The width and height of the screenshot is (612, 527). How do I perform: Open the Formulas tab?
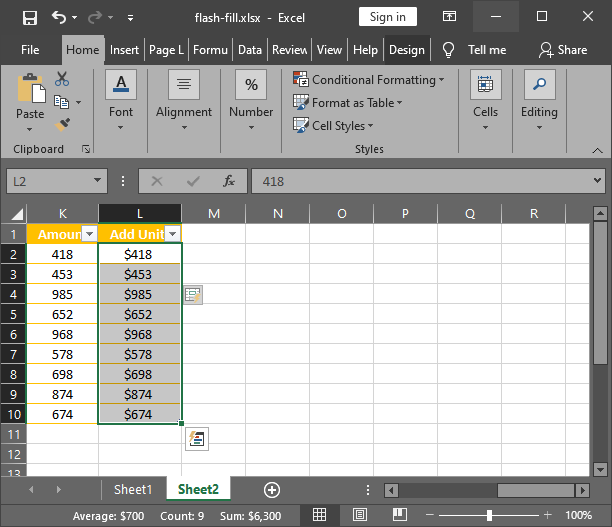coord(210,50)
